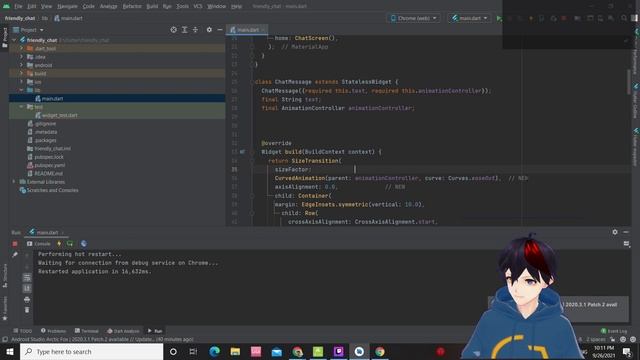Collapse the test folder
Image resolution: width=640 pixels, height=360 pixels.
tap(22, 107)
